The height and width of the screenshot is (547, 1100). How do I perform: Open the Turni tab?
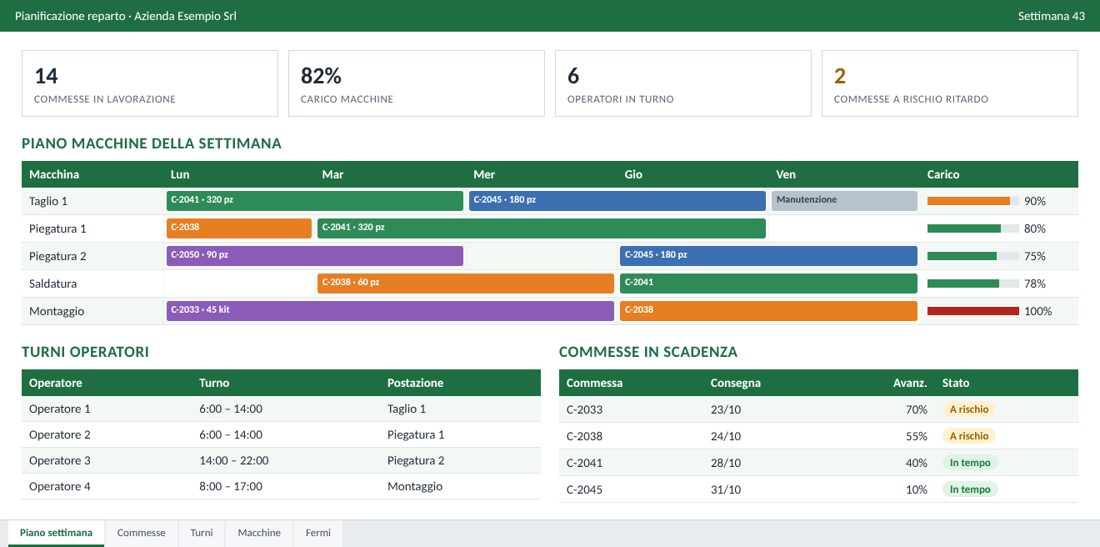pyautogui.click(x=201, y=533)
